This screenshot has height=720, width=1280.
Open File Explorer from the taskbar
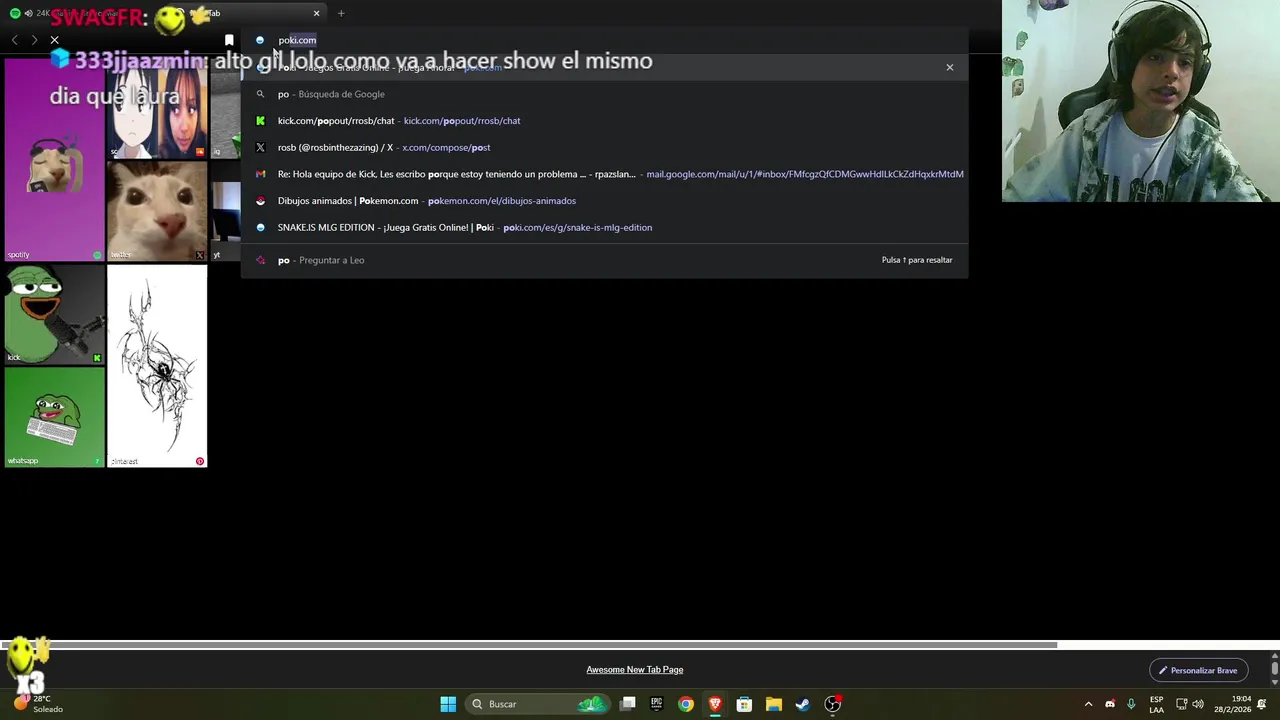(x=773, y=704)
